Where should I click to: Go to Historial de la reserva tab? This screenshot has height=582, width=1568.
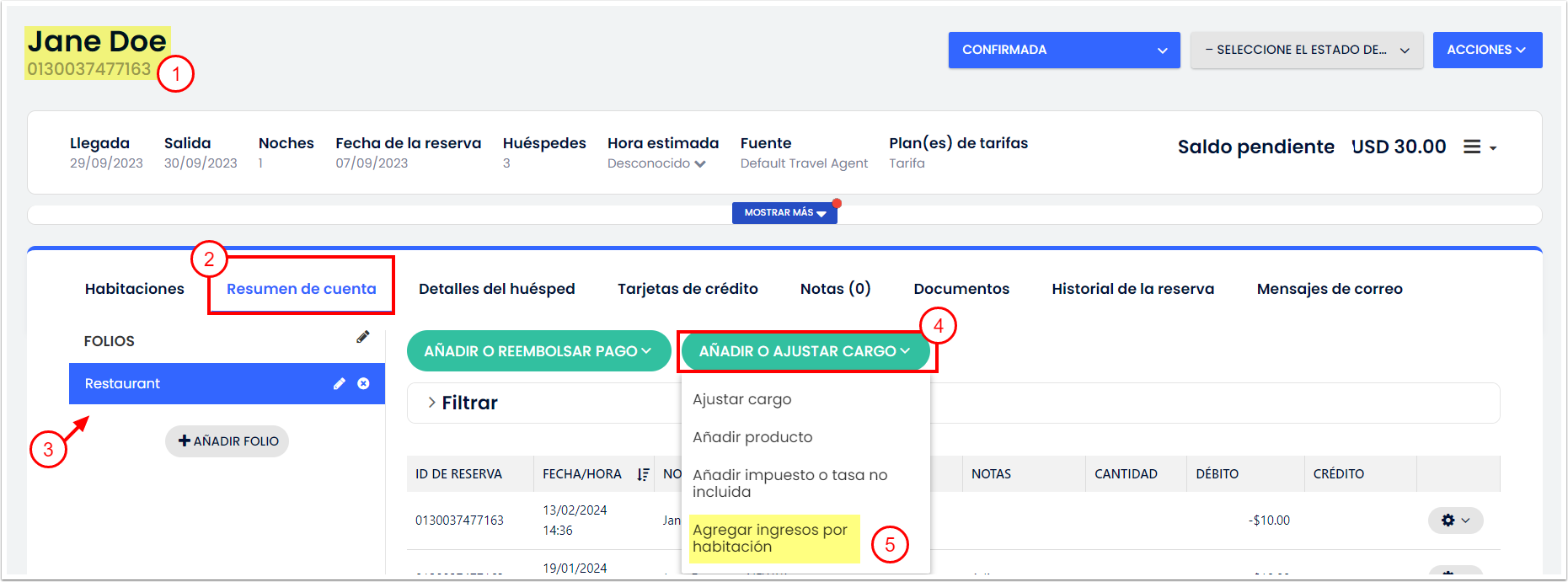tap(1132, 289)
